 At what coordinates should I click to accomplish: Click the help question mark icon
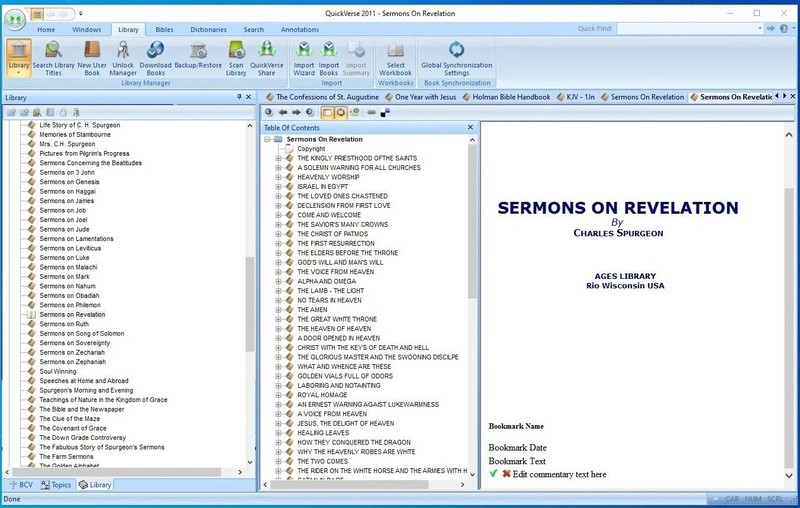(x=784, y=29)
